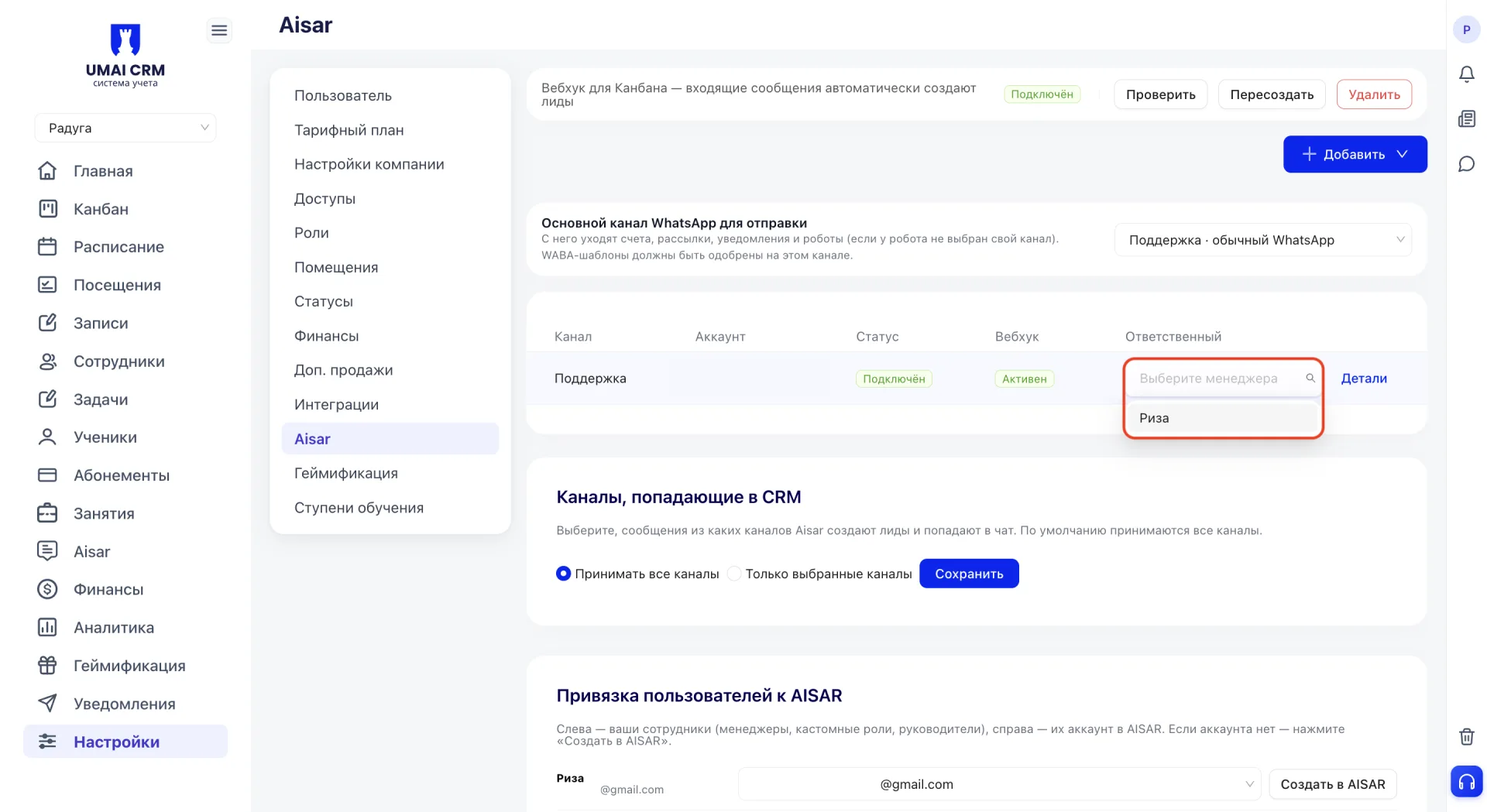Viewport: 1487px width, 812px height.
Task: Click the Аналитика chart icon
Action: tap(47, 627)
